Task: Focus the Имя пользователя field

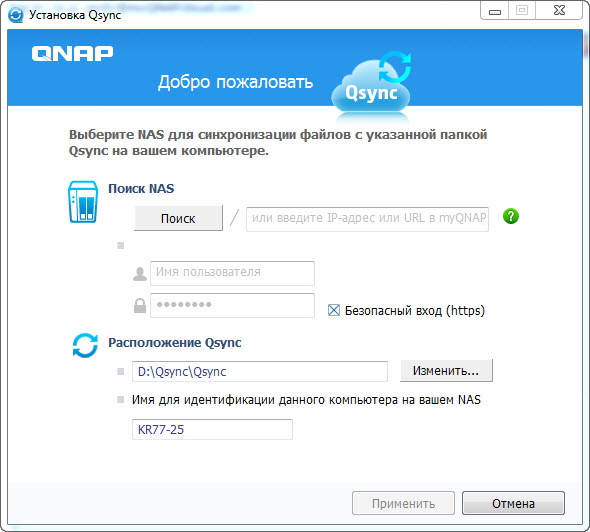Action: [x=232, y=273]
